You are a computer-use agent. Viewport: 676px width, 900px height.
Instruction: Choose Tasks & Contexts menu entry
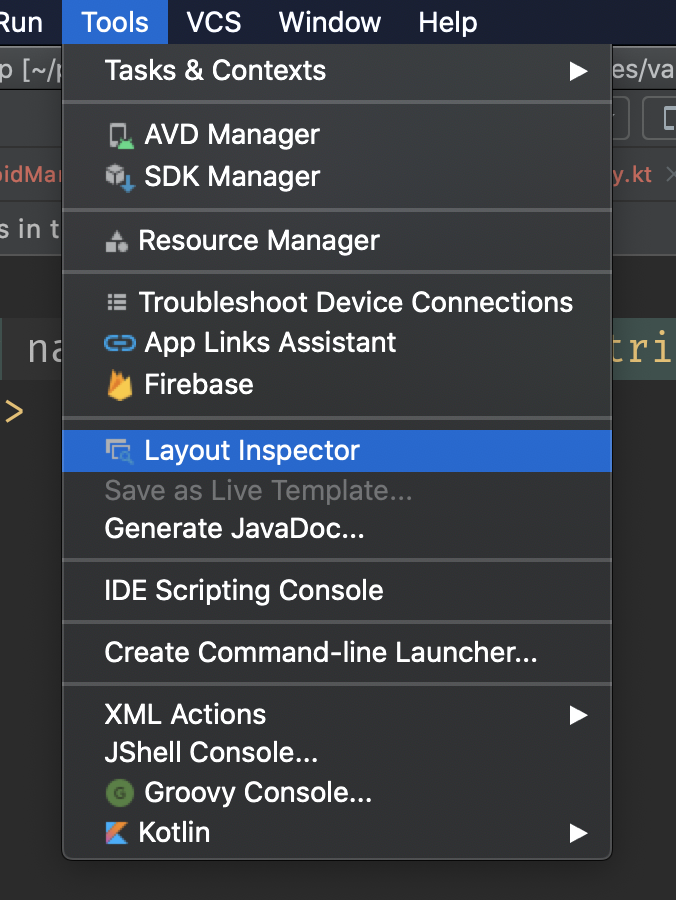[337, 71]
